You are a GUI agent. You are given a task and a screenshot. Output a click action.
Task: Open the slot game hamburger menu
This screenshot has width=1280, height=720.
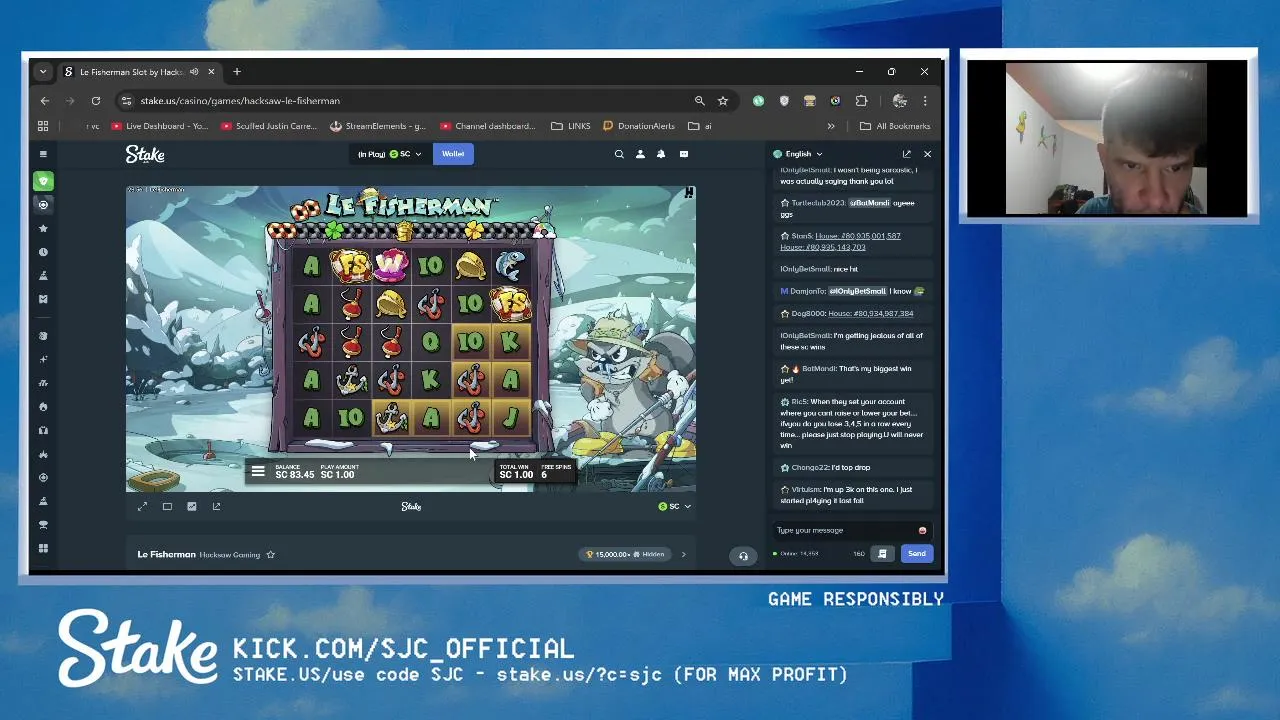pos(258,471)
